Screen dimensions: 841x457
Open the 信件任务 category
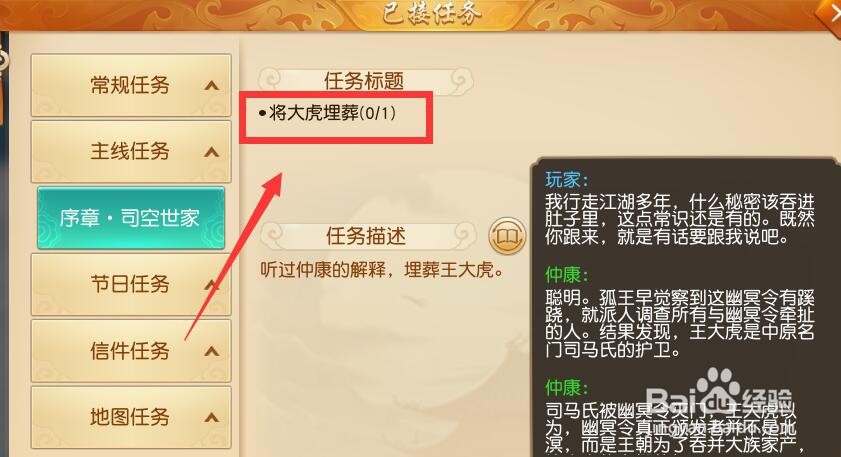pos(131,351)
